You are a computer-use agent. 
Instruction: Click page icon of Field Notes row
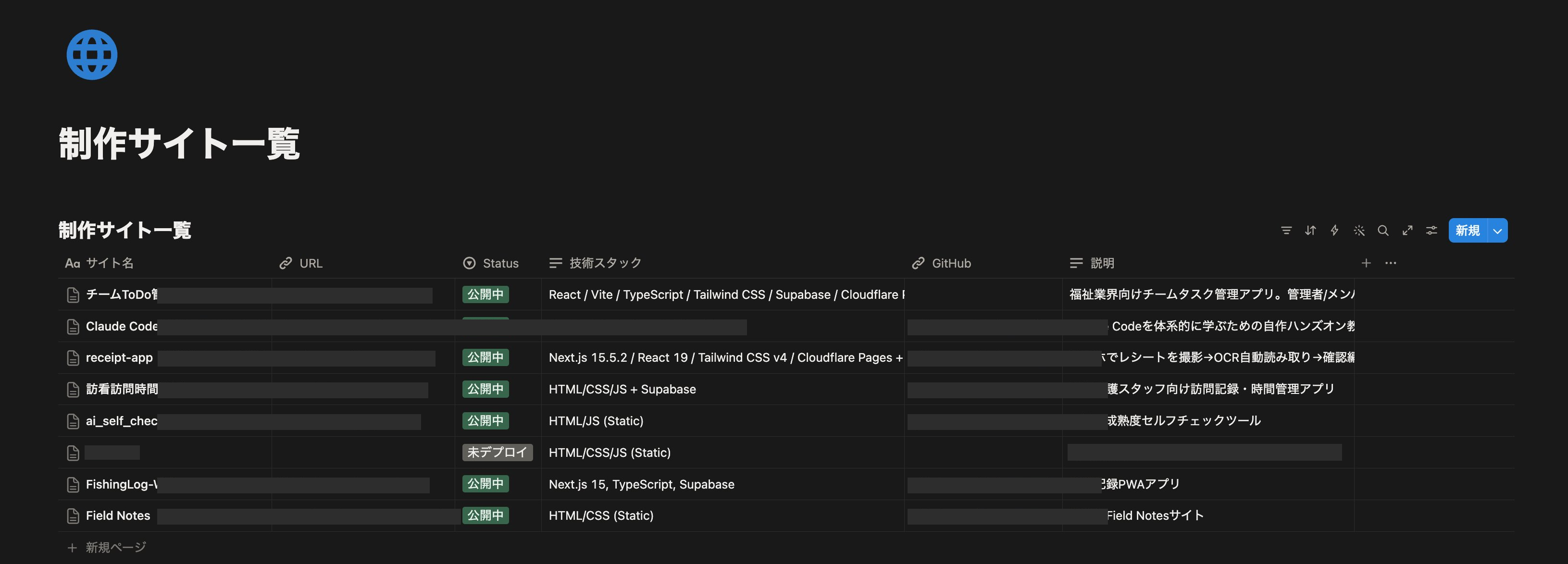click(73, 516)
